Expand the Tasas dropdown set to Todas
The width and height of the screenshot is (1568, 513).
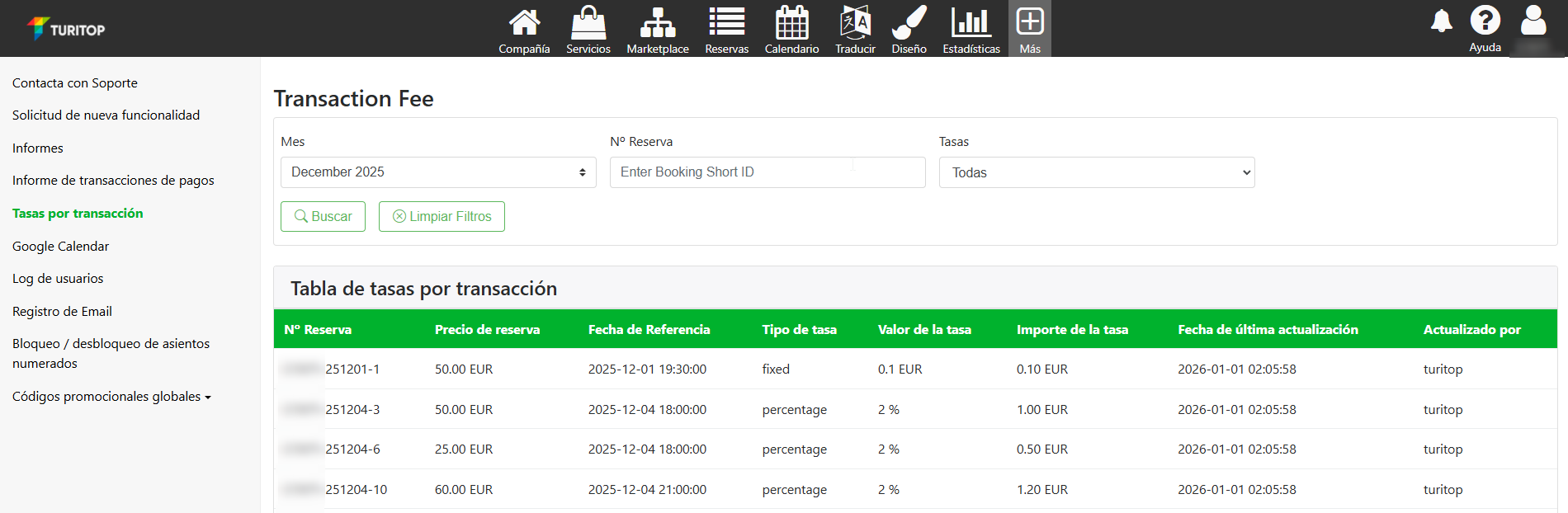click(x=1096, y=172)
